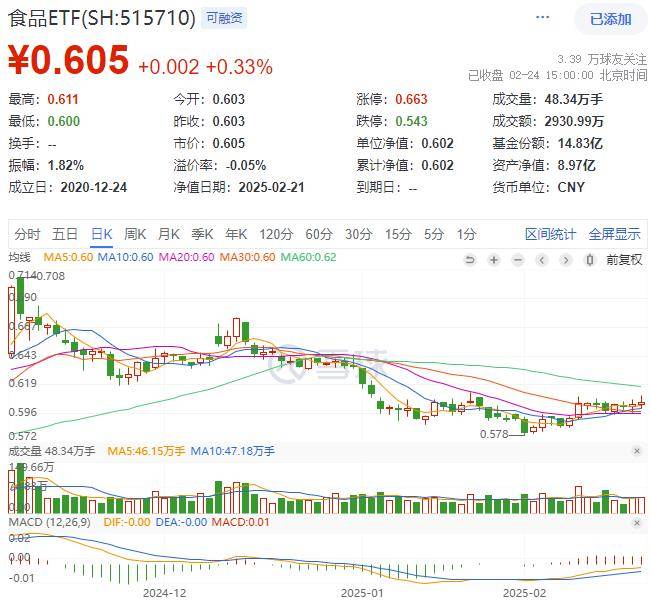This screenshot has width=651, height=607.
Task: Click the 成交额 value 2930.99万
Action: 574,121
